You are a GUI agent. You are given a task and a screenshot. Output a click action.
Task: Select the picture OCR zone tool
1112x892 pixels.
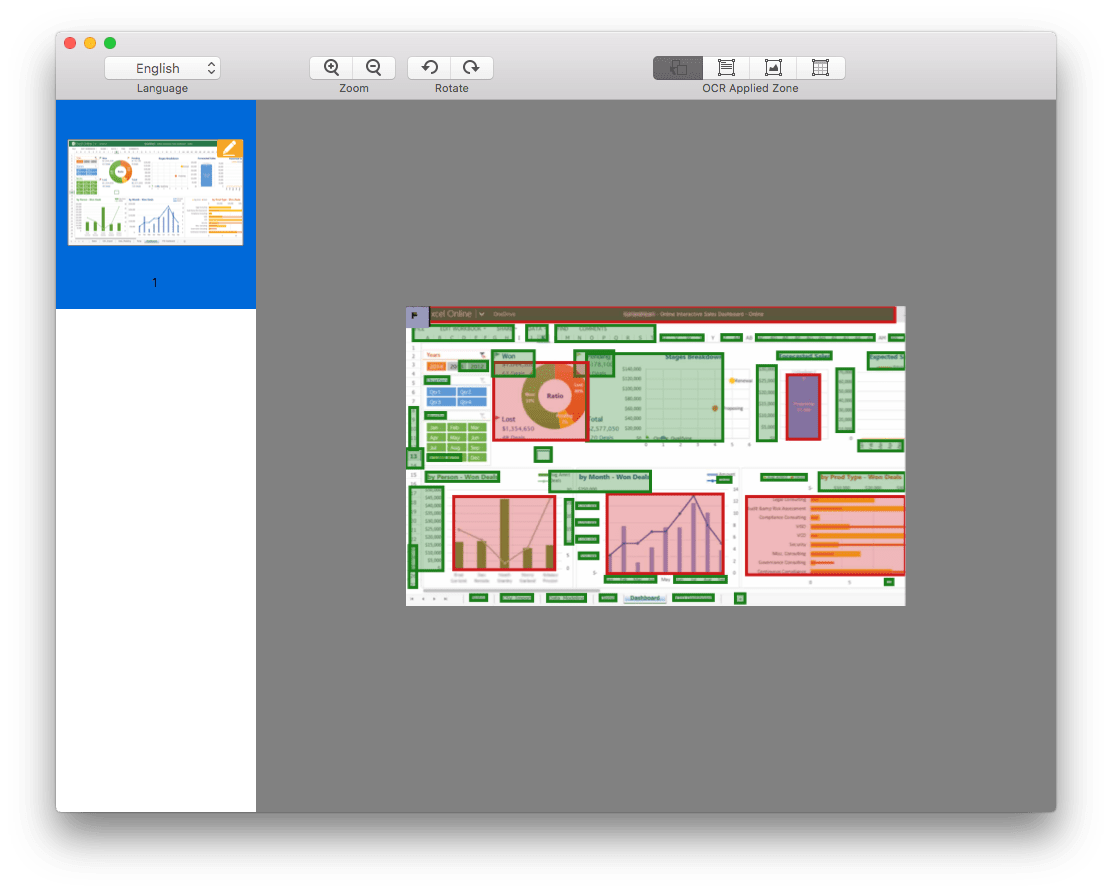click(773, 68)
